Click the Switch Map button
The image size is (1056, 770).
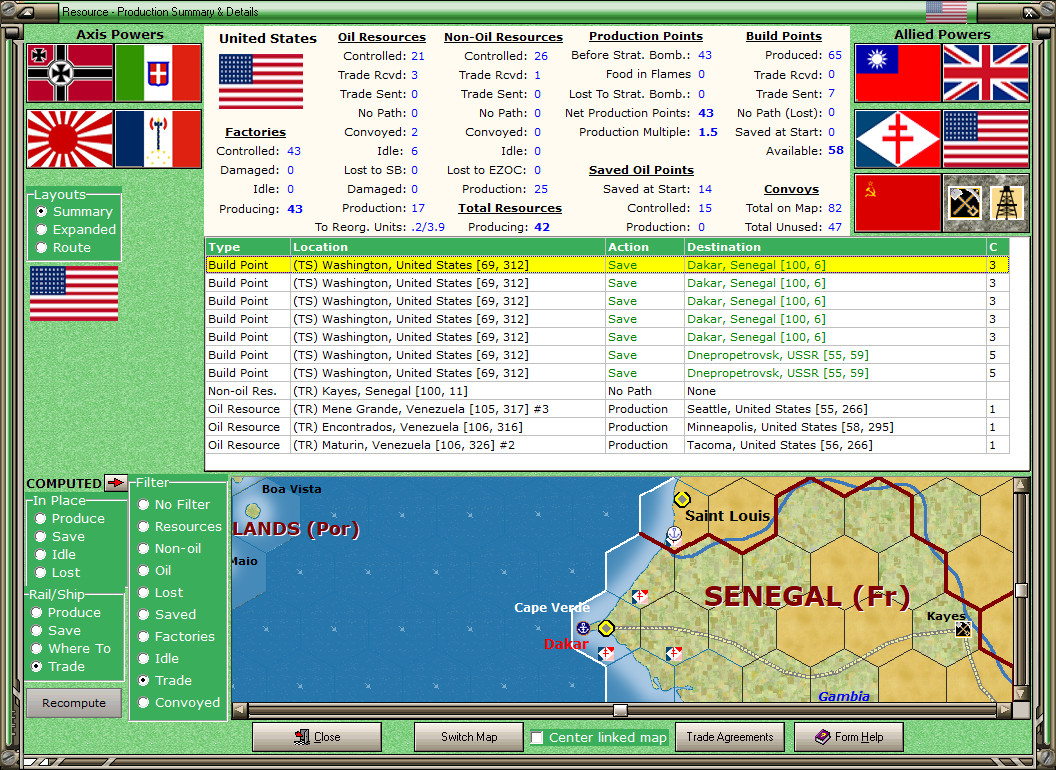tap(469, 737)
